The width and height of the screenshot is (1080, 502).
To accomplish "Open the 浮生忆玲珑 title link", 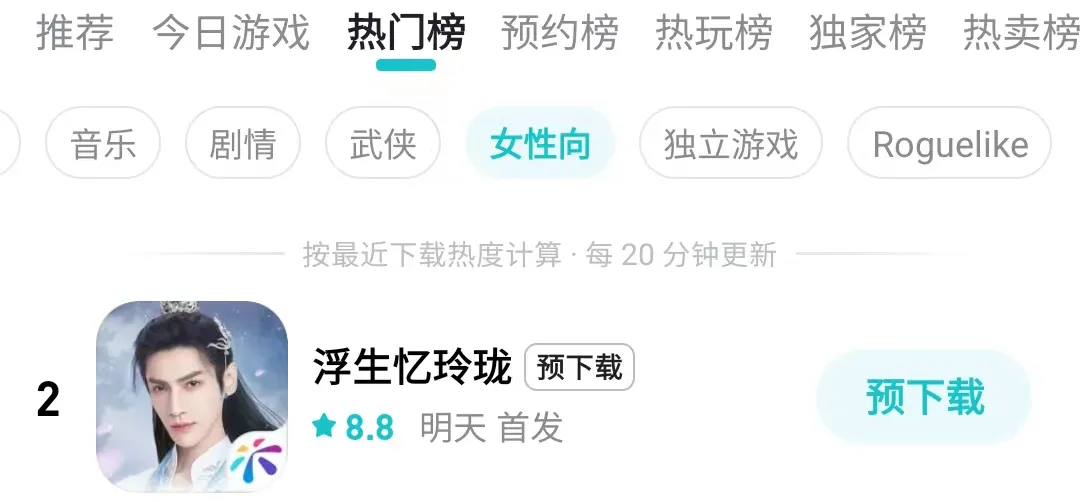I will (x=412, y=367).
